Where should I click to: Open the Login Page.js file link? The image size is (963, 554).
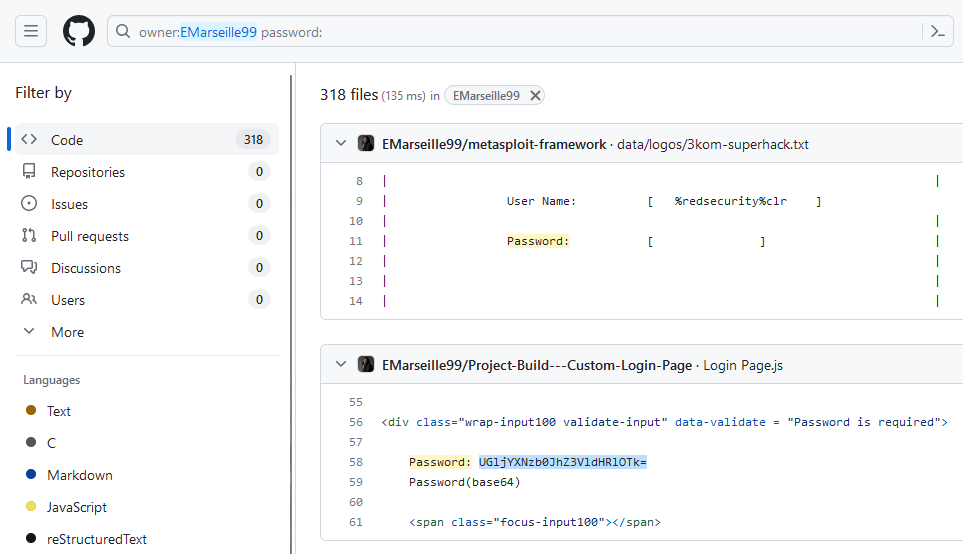pos(743,365)
